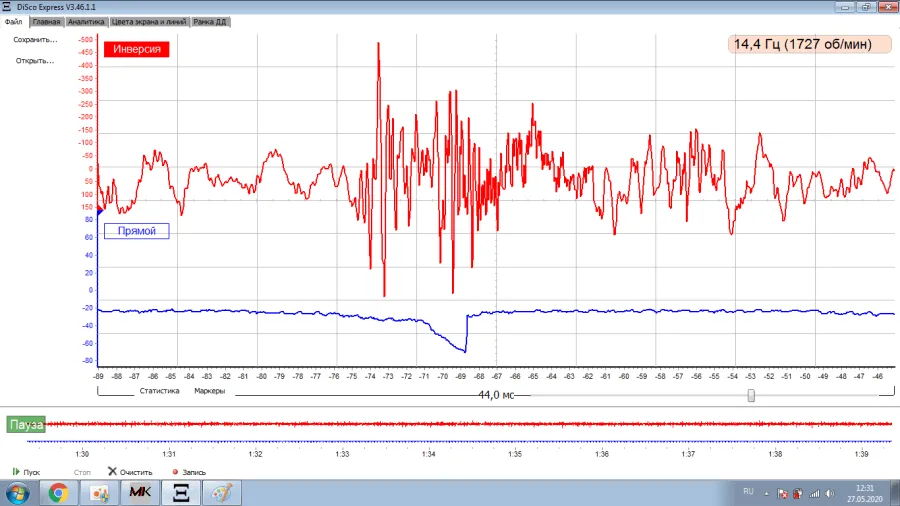
Task: Click the 44,0 мс scale label
Action: 496,395
